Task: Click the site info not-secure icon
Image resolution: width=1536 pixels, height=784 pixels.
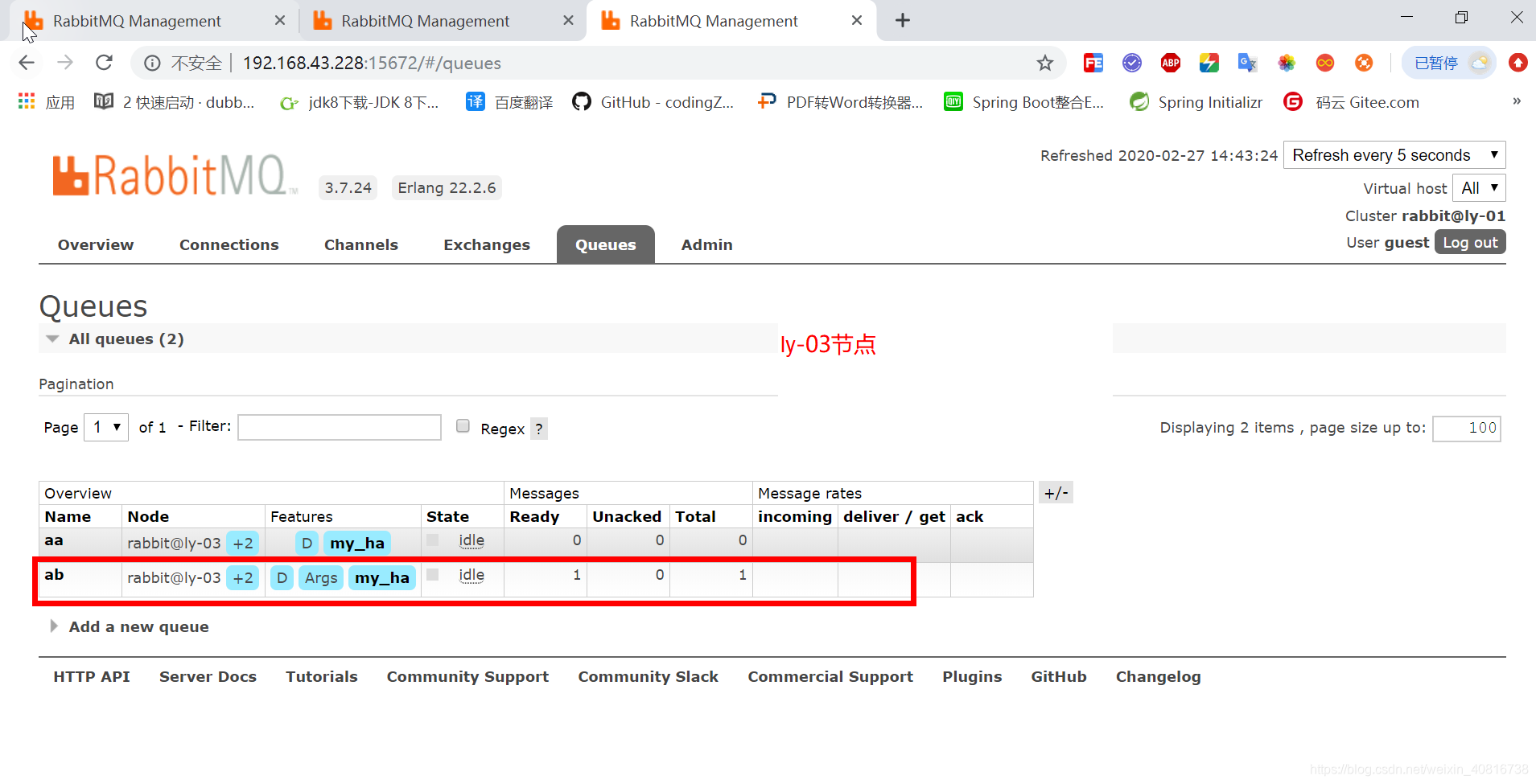Action: coord(152,63)
